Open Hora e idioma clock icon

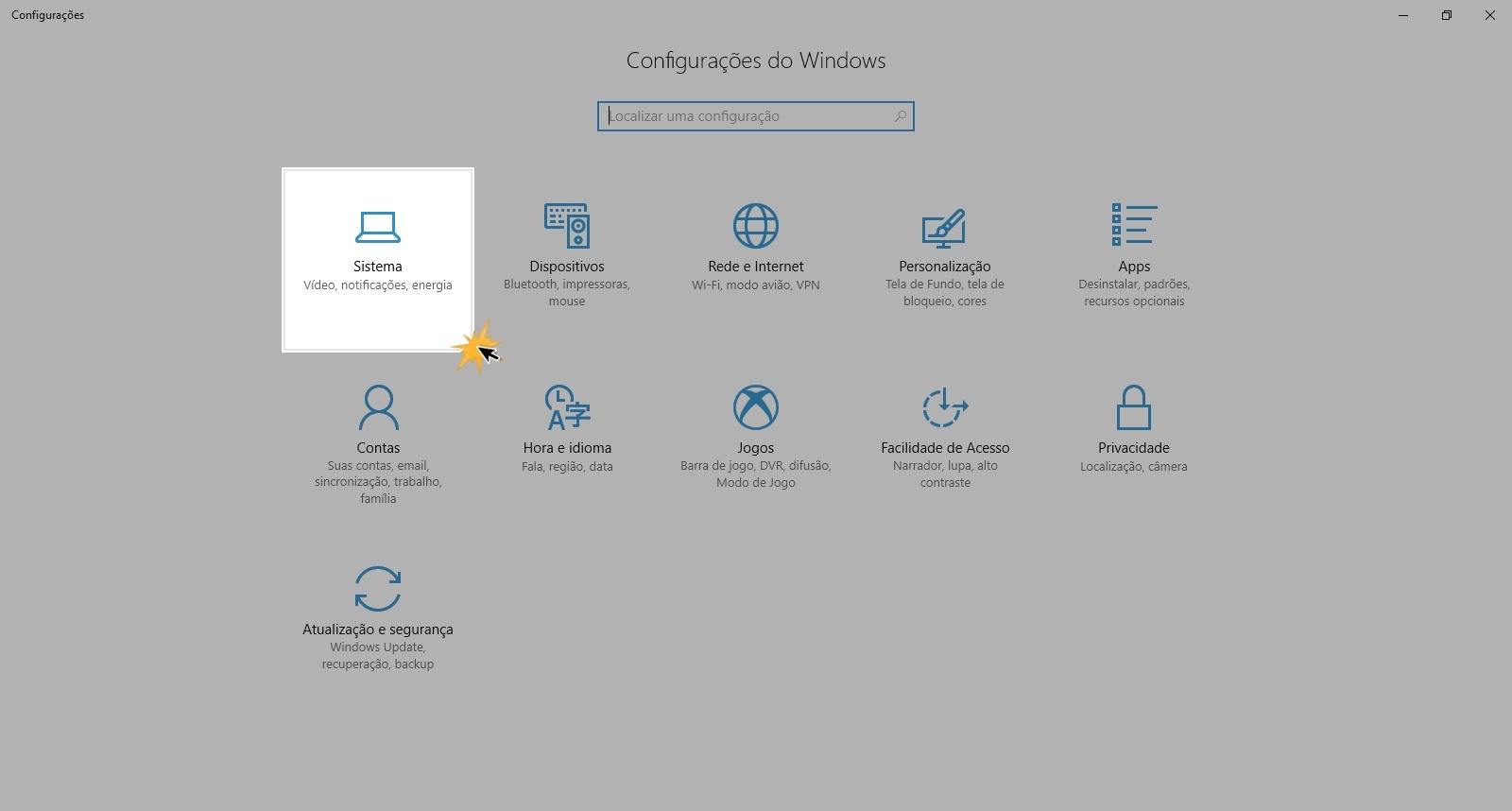tap(567, 407)
